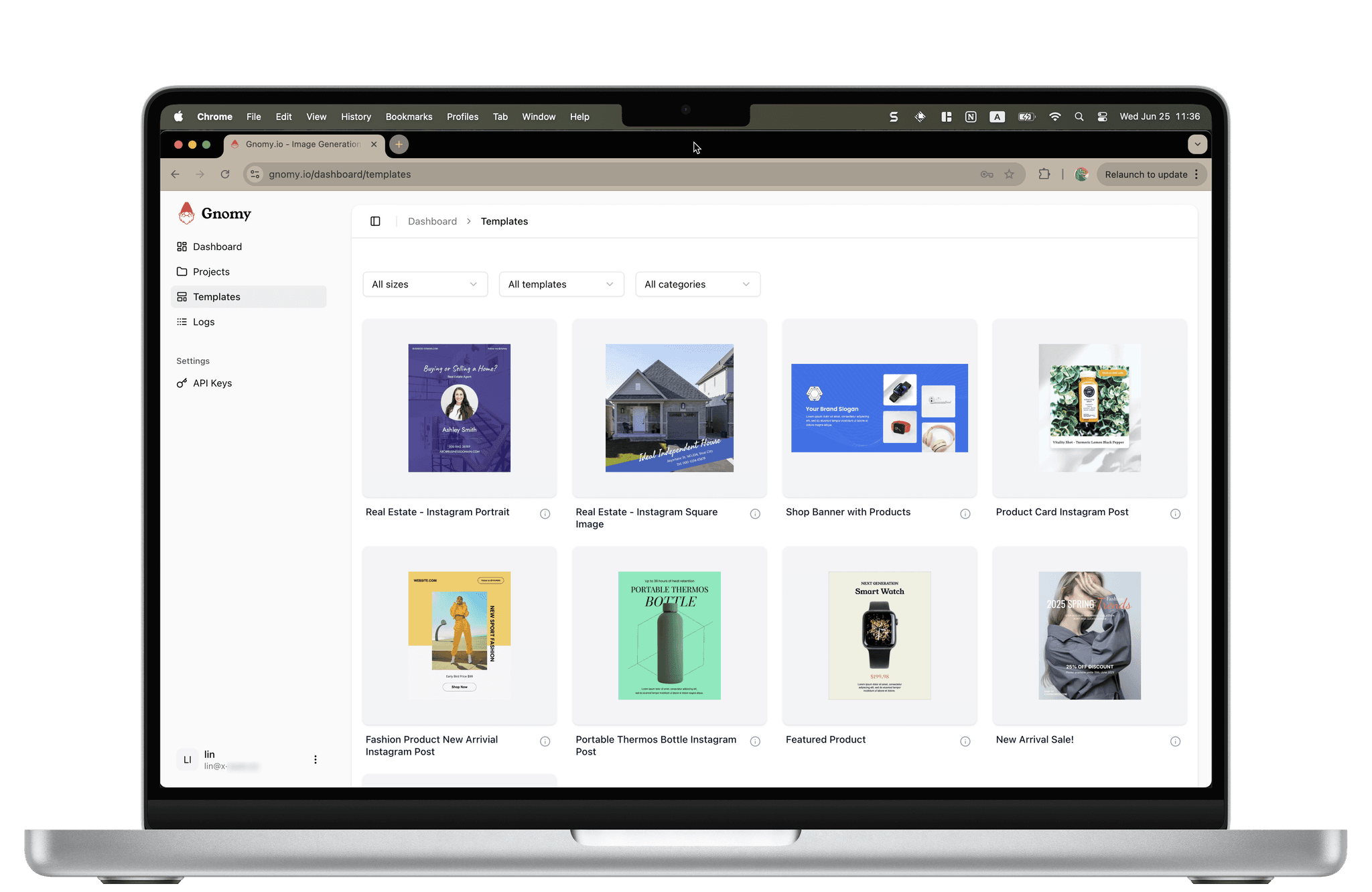1372x892 pixels.
Task: Click the Dashboard breadcrumb link
Action: (432, 221)
